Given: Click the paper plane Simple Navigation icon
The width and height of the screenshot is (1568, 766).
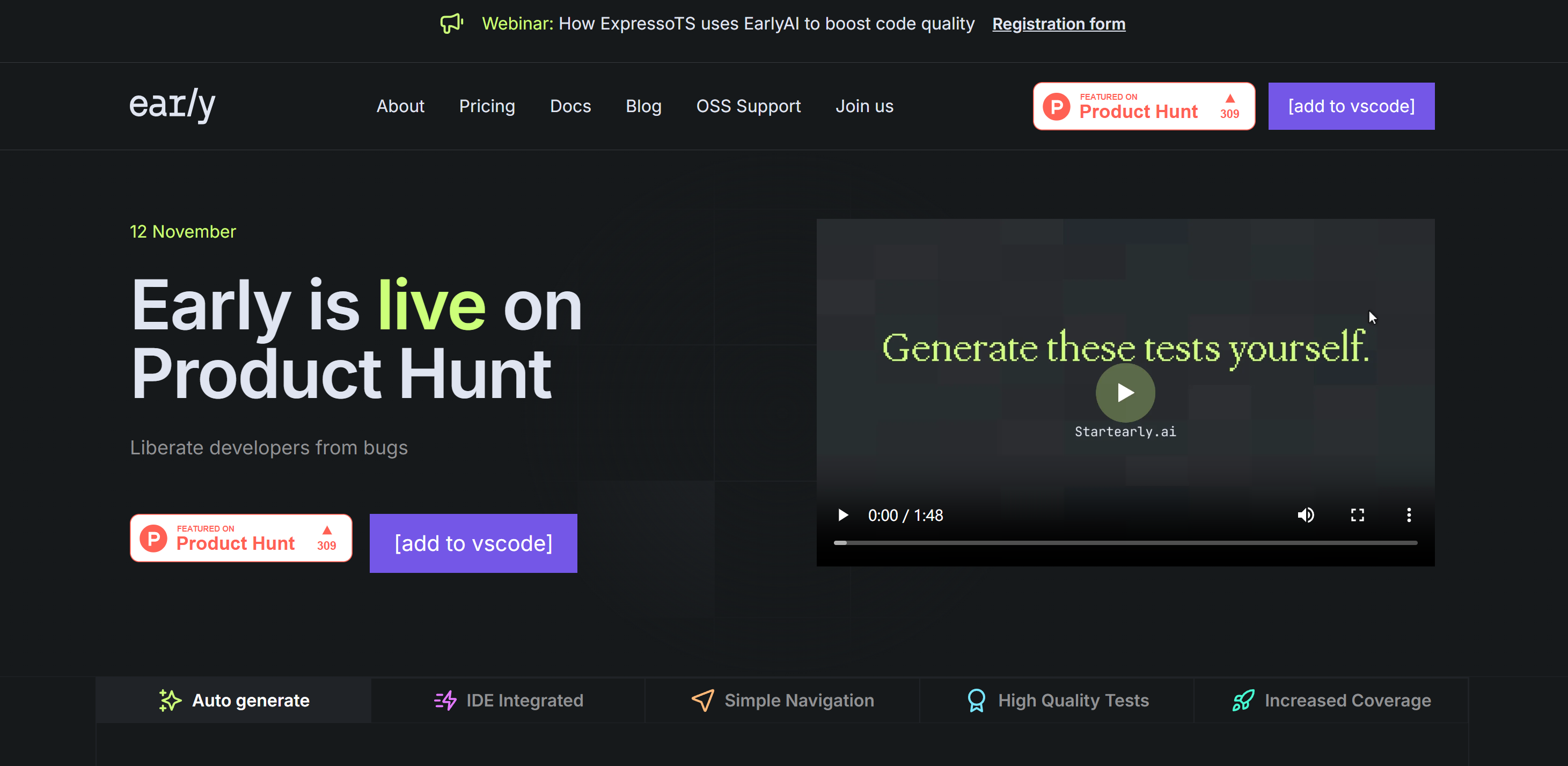Looking at the screenshot, I should click(702, 701).
